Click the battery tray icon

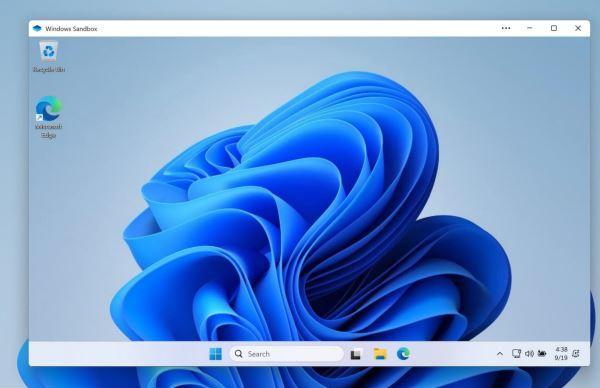(542, 354)
